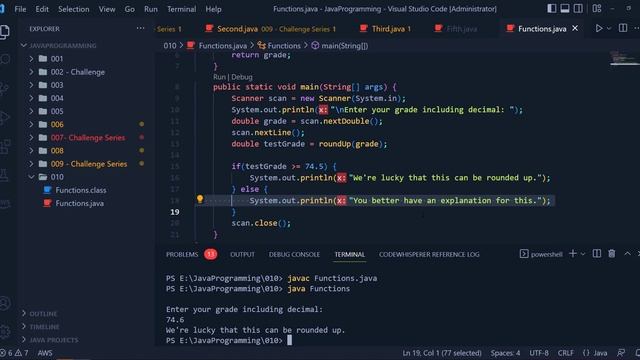Maximize panel size chevron
The width and height of the screenshot is (640, 360).
coord(627,254)
